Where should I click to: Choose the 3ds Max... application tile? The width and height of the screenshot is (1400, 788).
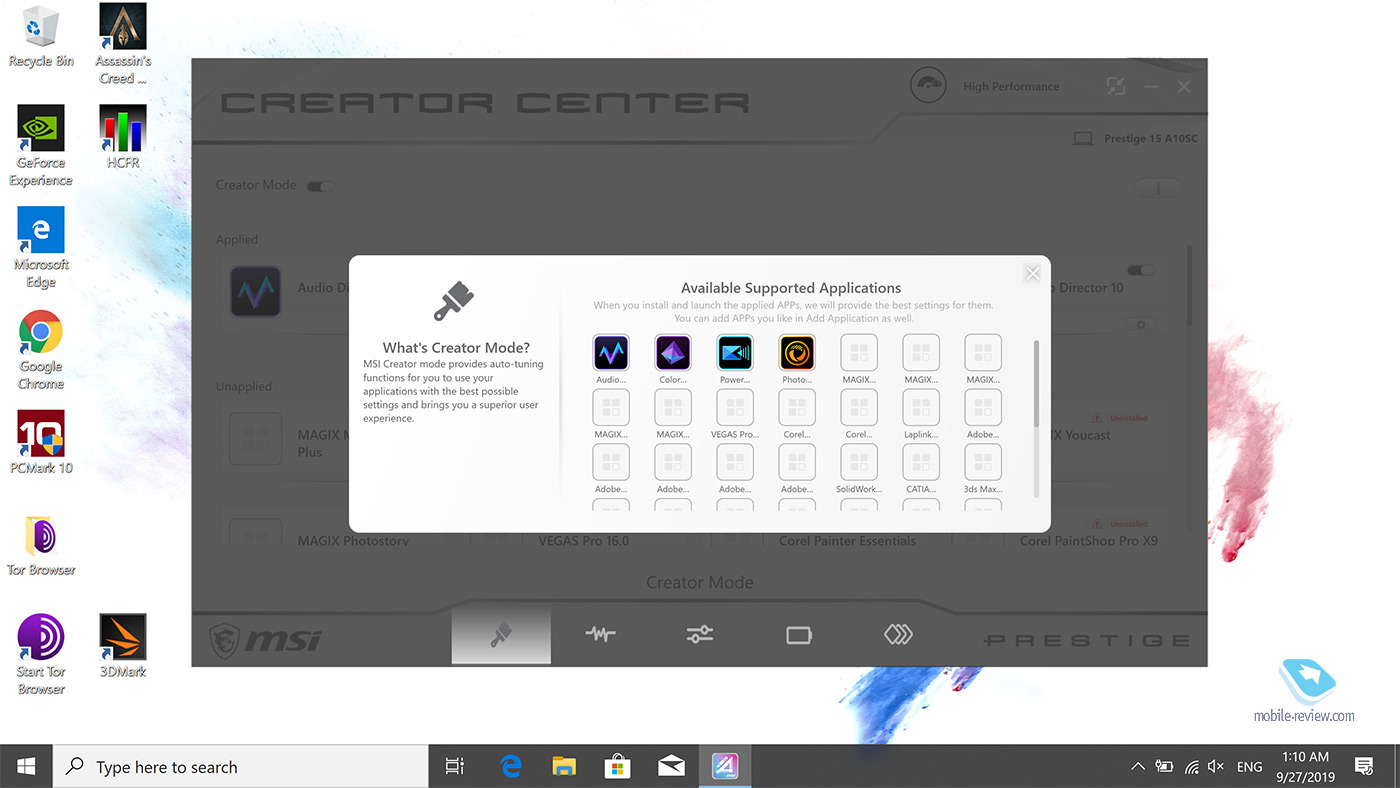click(x=983, y=462)
